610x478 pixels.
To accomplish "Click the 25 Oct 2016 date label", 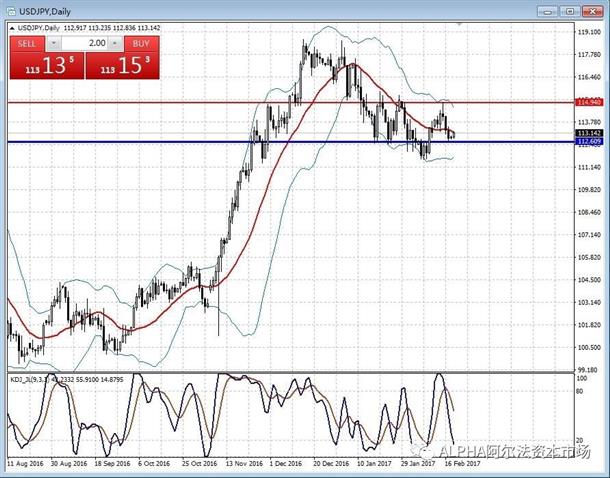I will coord(200,464).
